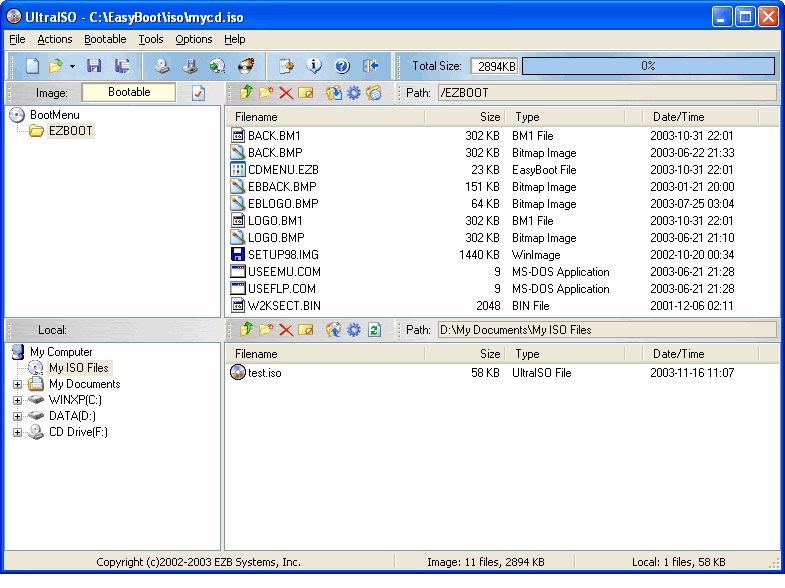Image resolution: width=785 pixels, height=588 pixels.
Task: Click blue gear icon in Local pane toolbar
Action: pyautogui.click(x=353, y=330)
